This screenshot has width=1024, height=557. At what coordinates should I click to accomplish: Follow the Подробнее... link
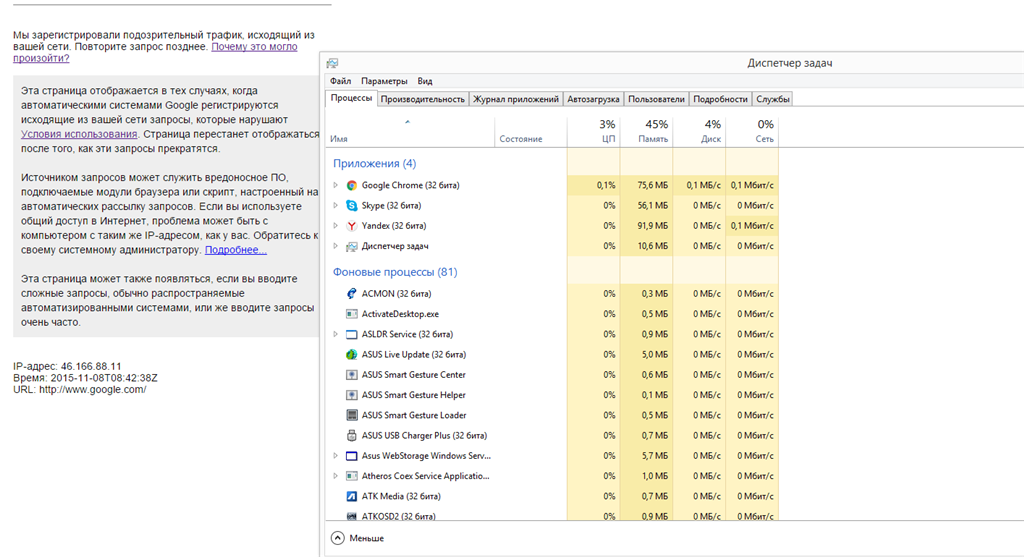pos(236,250)
